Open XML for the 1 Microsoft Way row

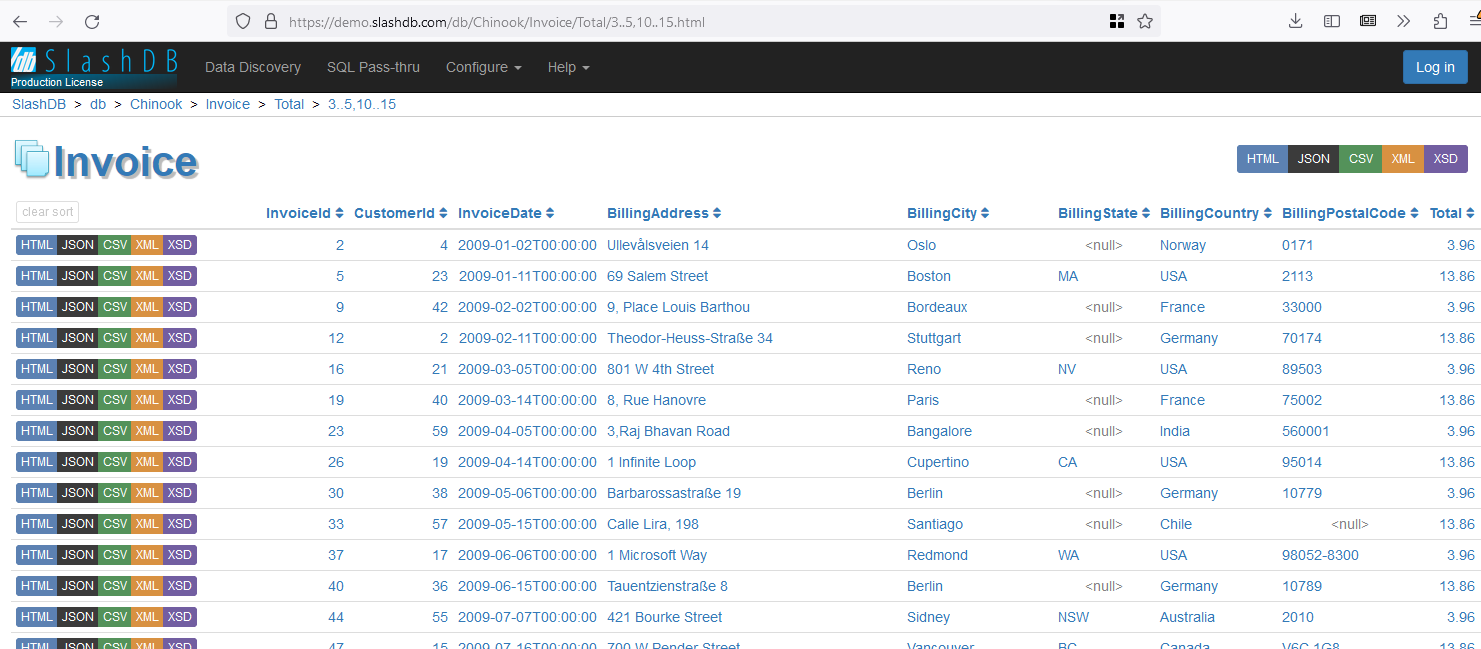pos(147,555)
